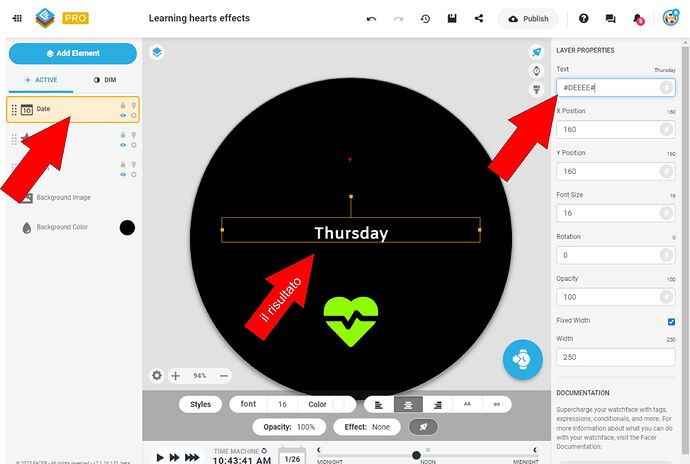This screenshot has width=690, height=464.
Task: Open the Effect None dropdown
Action: click(367, 427)
